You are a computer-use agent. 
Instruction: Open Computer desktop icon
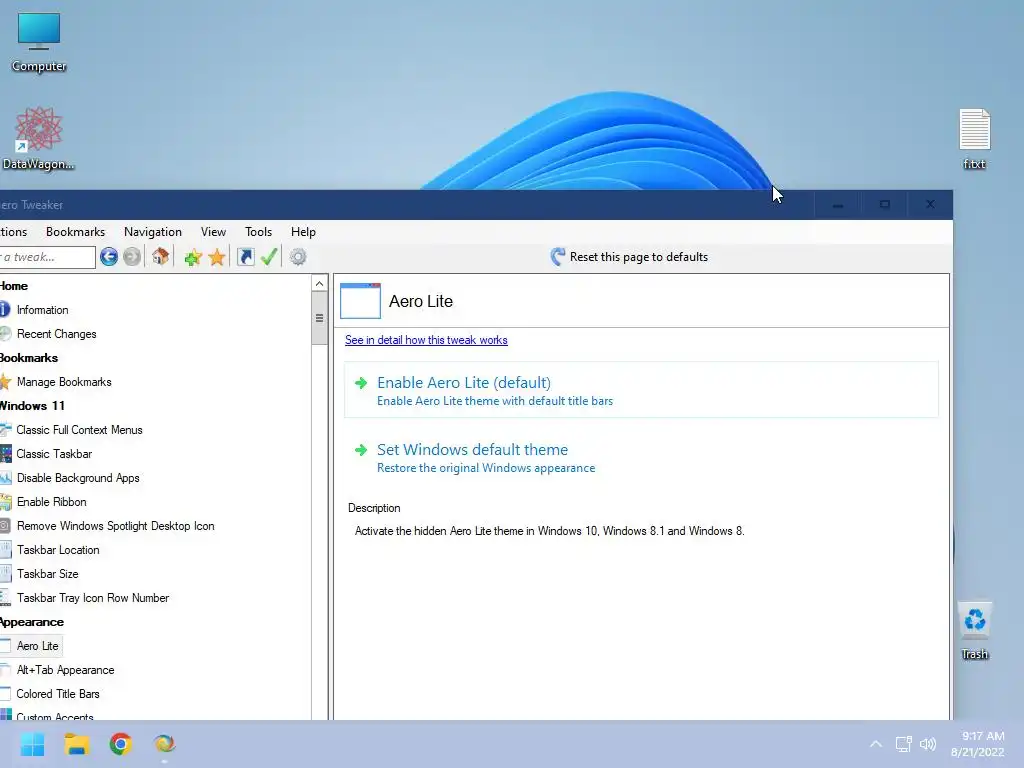39,42
